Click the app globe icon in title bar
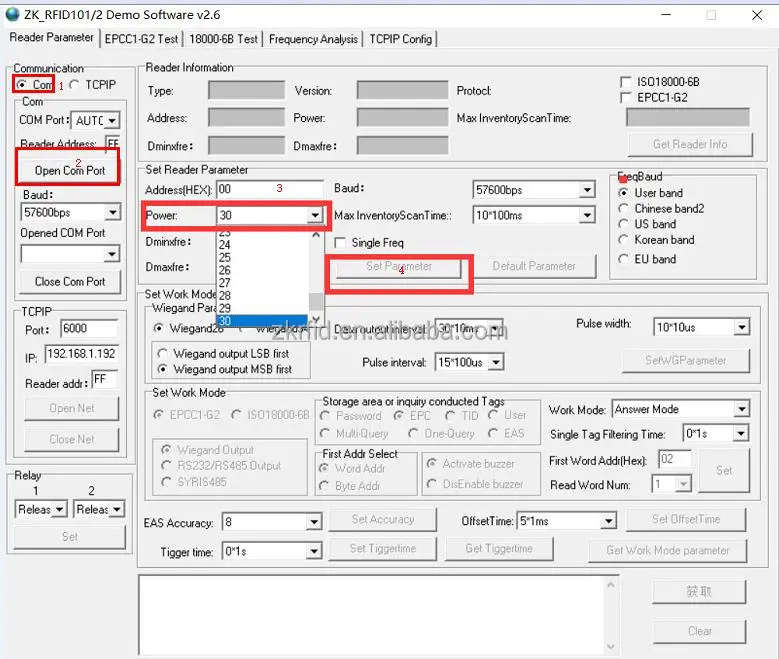This screenshot has height=659, width=779. coord(12,14)
